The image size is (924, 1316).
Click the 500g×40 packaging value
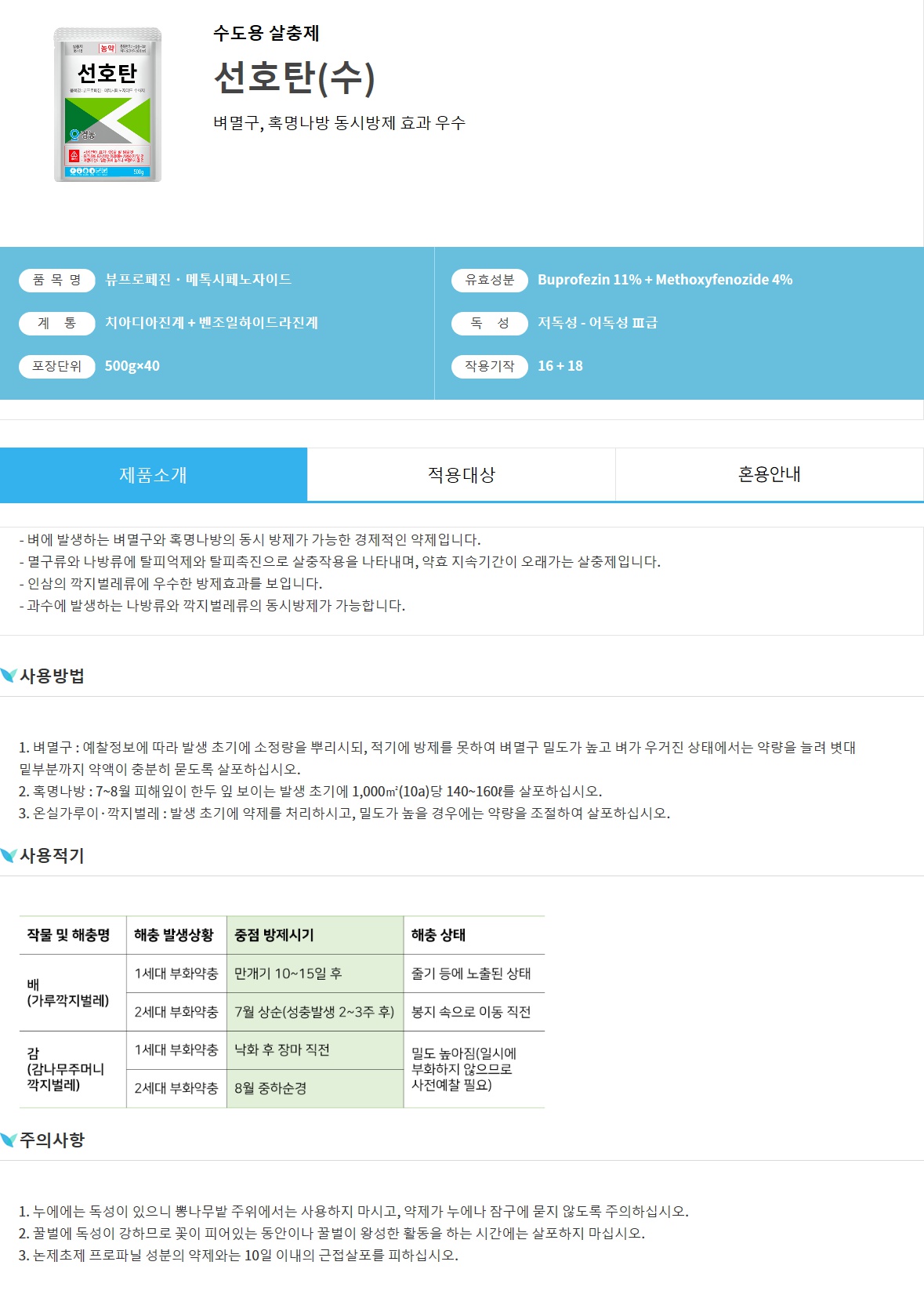[x=132, y=366]
